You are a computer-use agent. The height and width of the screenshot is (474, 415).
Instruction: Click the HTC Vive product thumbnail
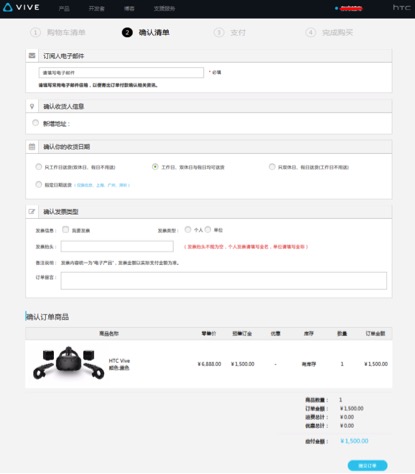pos(69,363)
